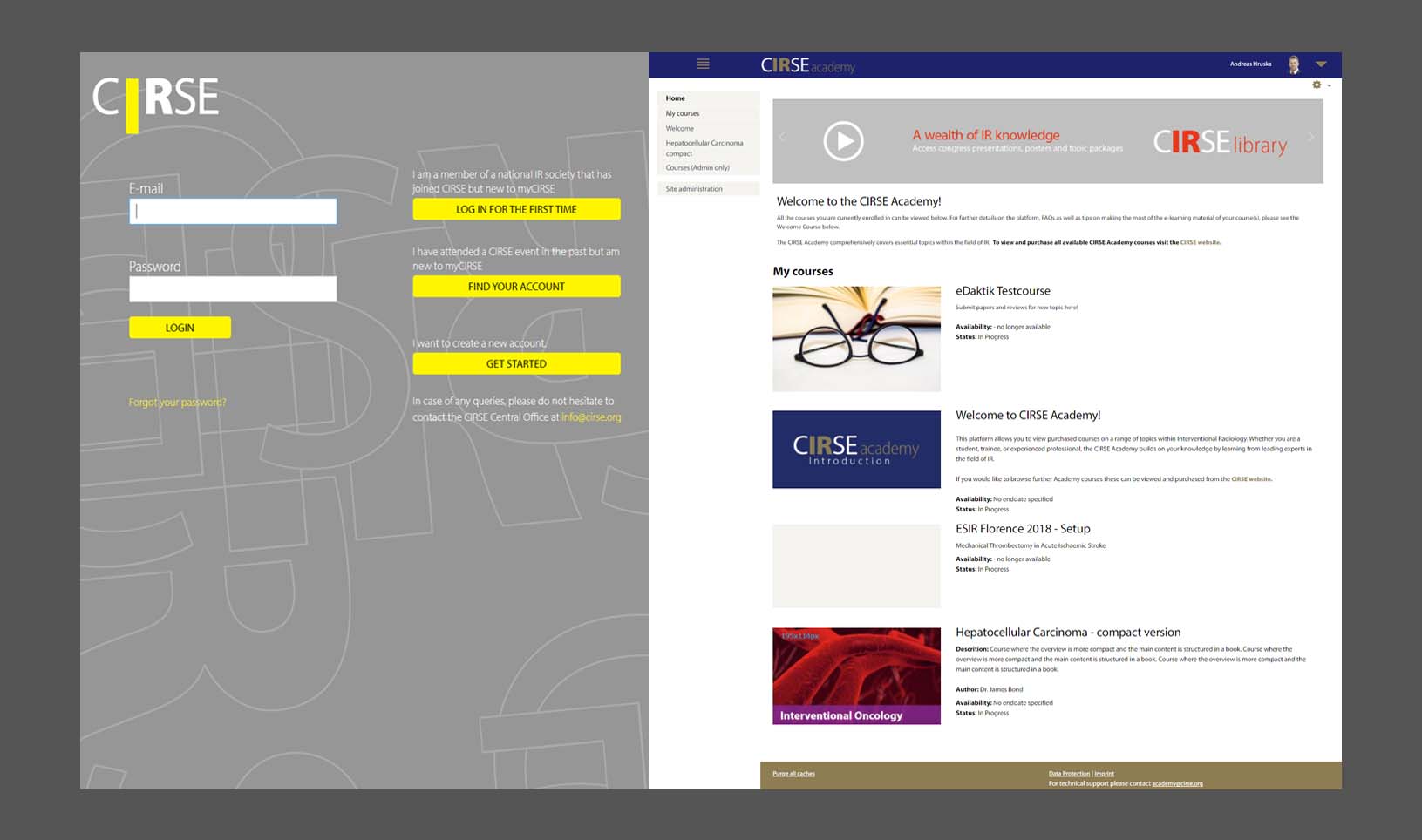Focus the E-mail input field
Viewport: 1422px width, 840px height.
(x=233, y=211)
